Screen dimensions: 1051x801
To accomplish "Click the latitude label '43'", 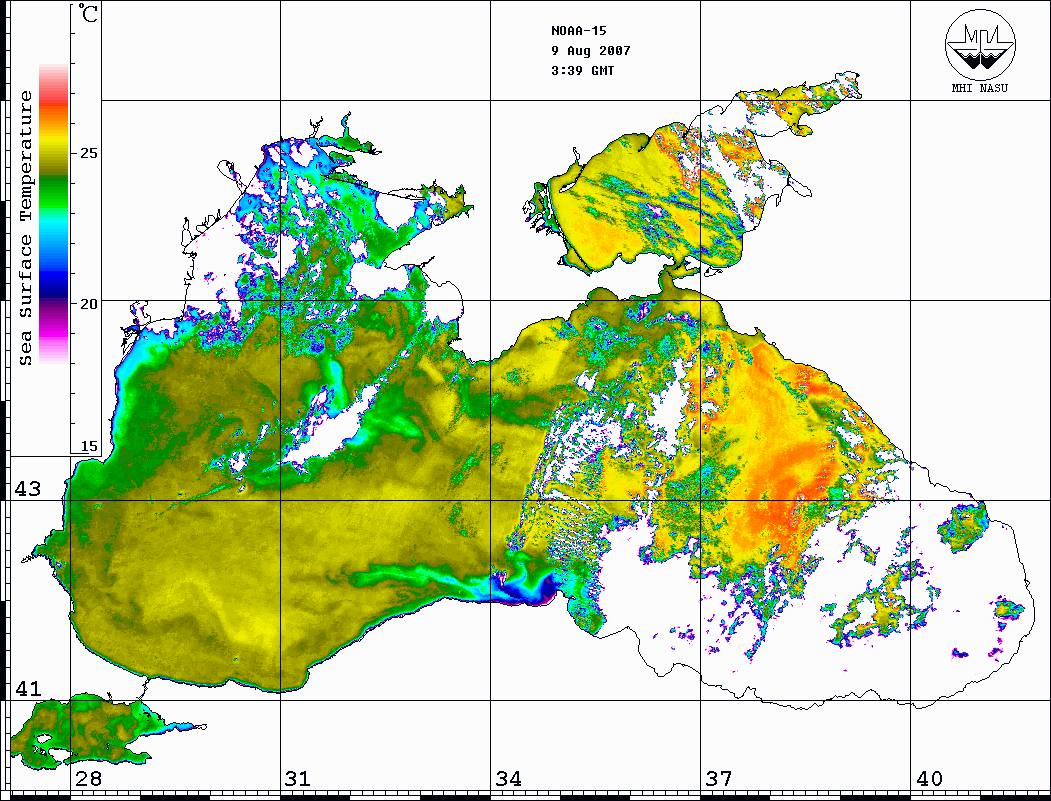I will (28, 489).
